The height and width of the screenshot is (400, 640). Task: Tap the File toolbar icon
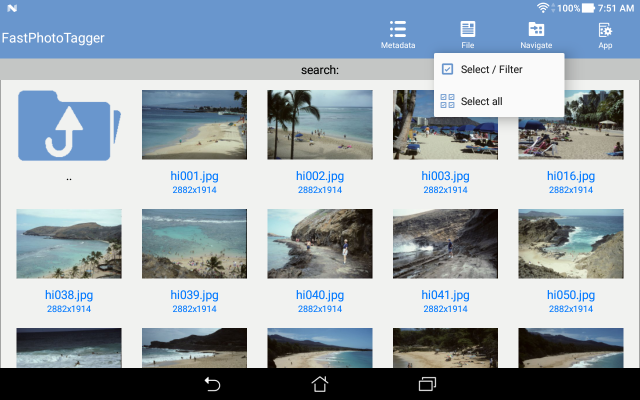click(468, 35)
